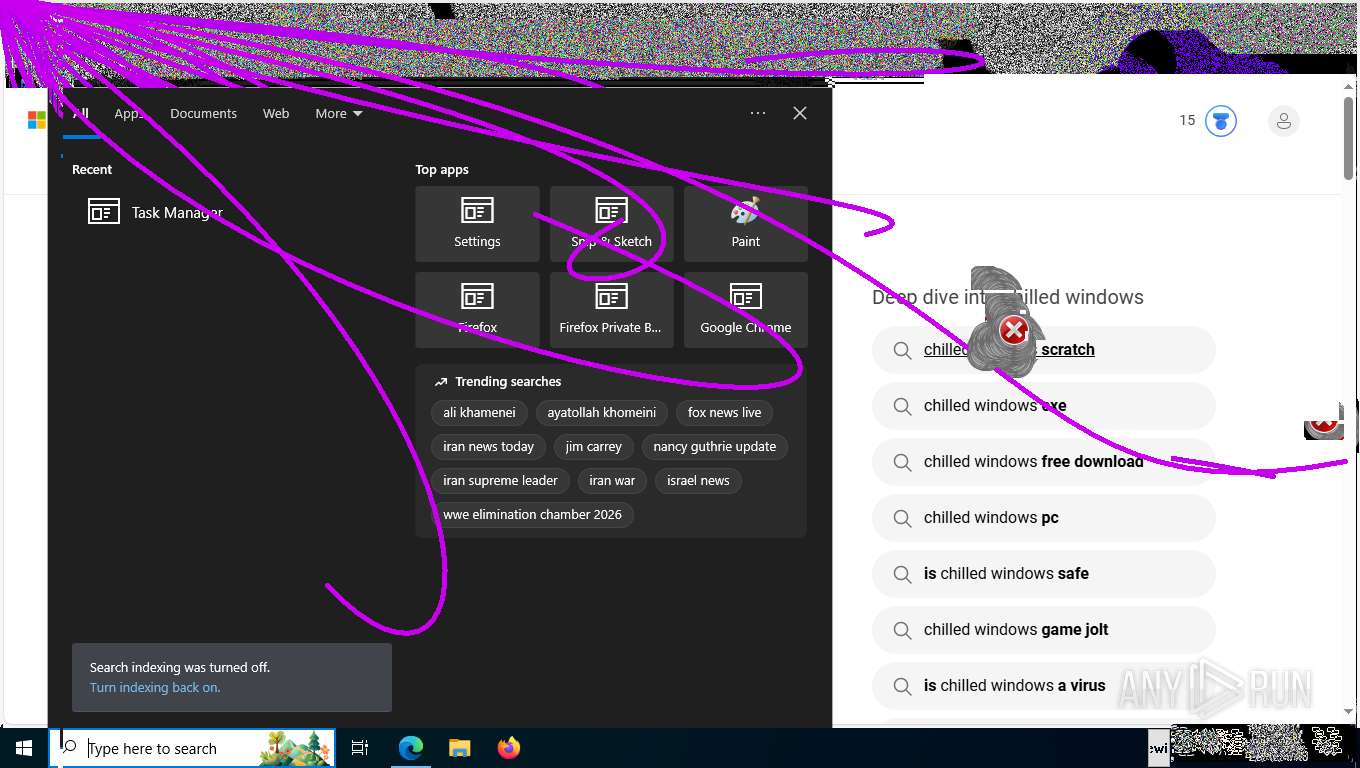
Task: Click Microsoft logo in browser page
Action: pos(37,121)
